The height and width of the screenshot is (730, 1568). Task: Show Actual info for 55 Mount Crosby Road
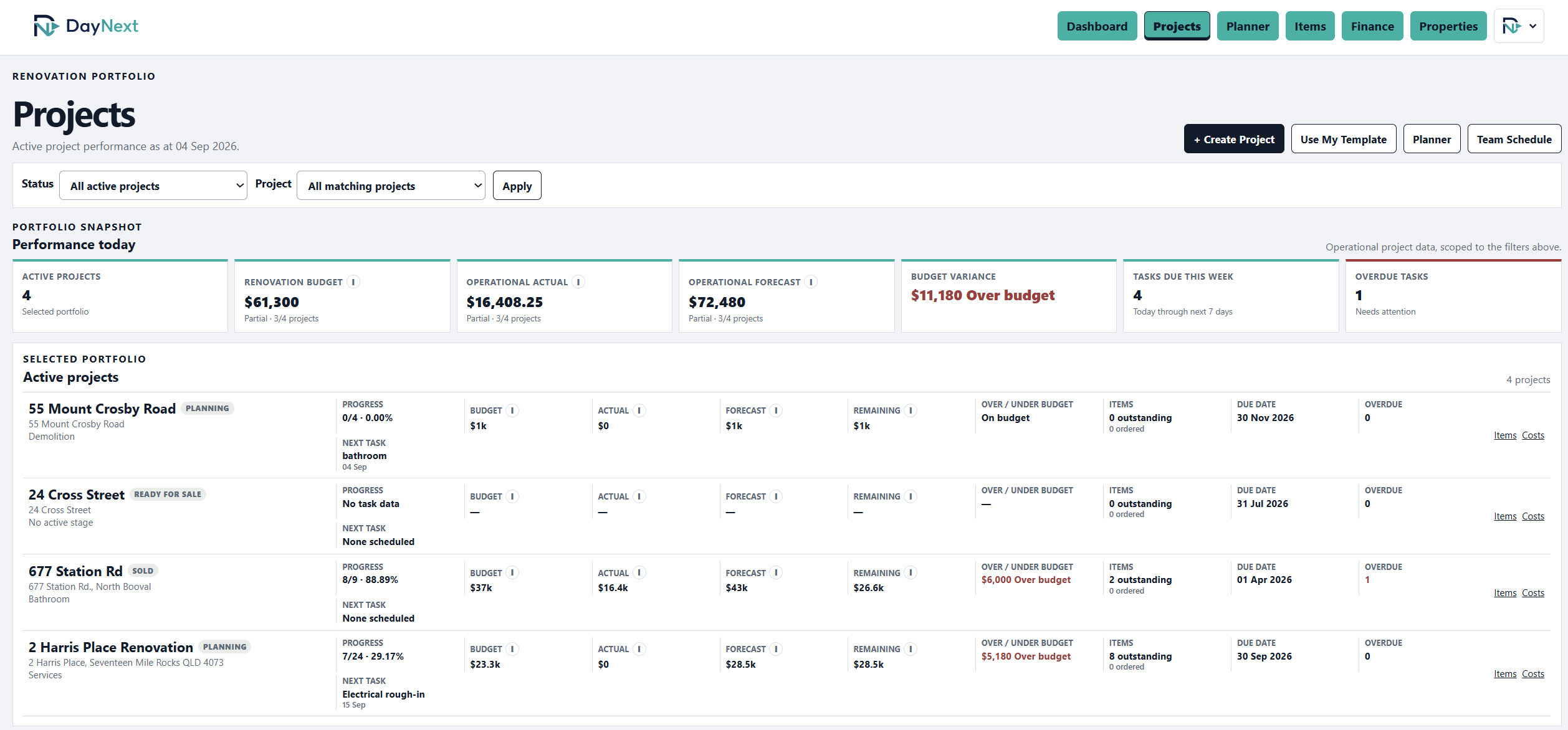tap(639, 410)
